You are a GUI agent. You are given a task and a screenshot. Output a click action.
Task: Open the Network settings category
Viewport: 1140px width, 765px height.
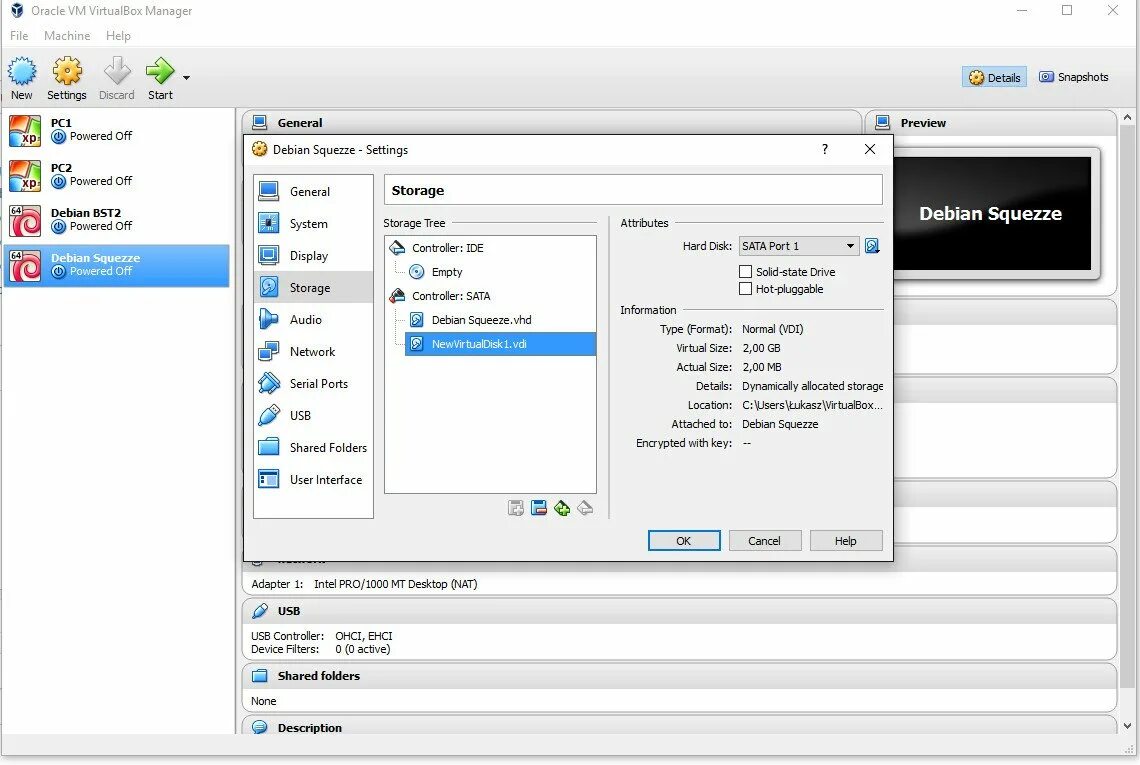pyautogui.click(x=313, y=351)
